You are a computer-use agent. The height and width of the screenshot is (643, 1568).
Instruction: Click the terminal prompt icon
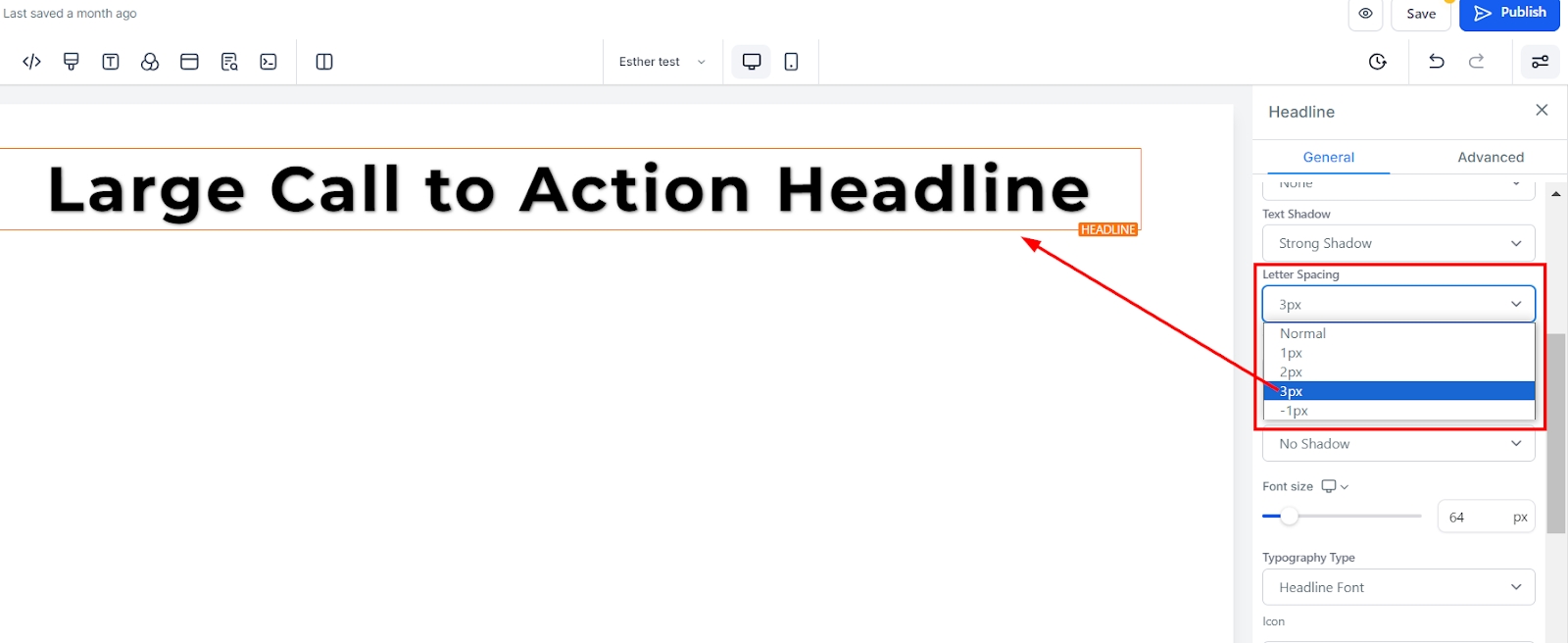click(x=269, y=62)
